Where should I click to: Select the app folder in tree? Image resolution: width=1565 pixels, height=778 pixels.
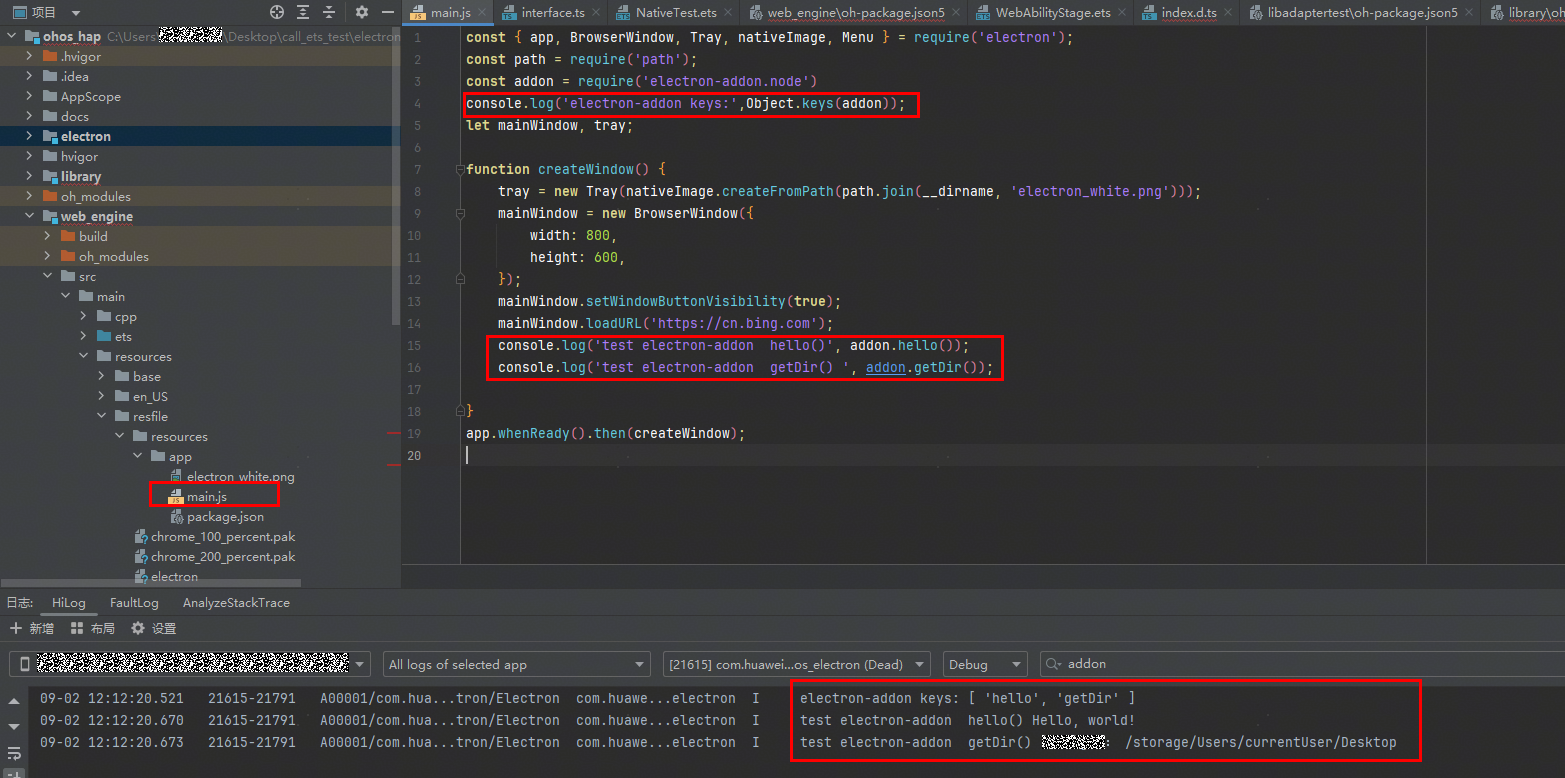pyautogui.click(x=180, y=456)
